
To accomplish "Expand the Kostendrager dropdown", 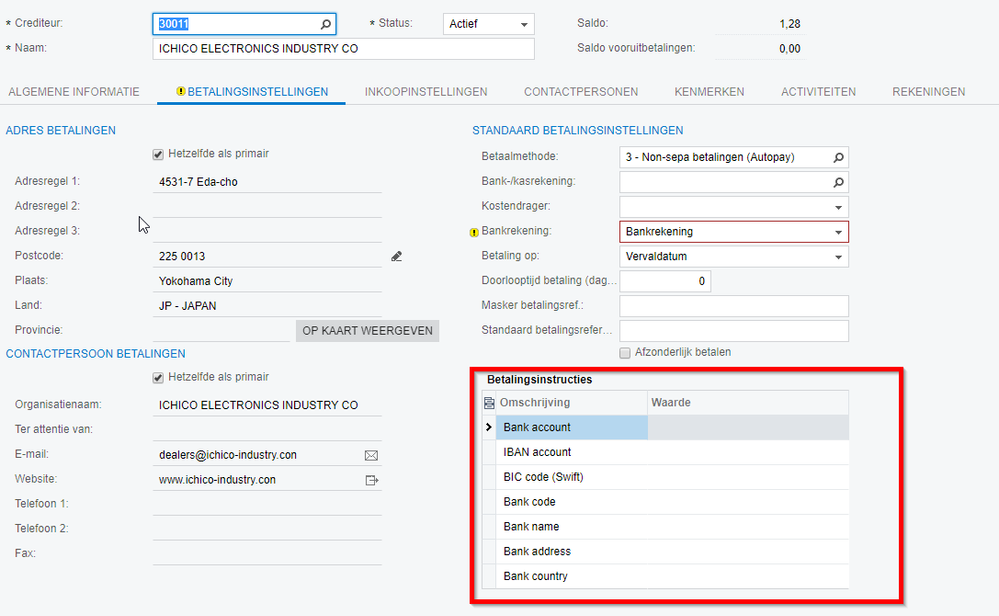I will (x=838, y=207).
